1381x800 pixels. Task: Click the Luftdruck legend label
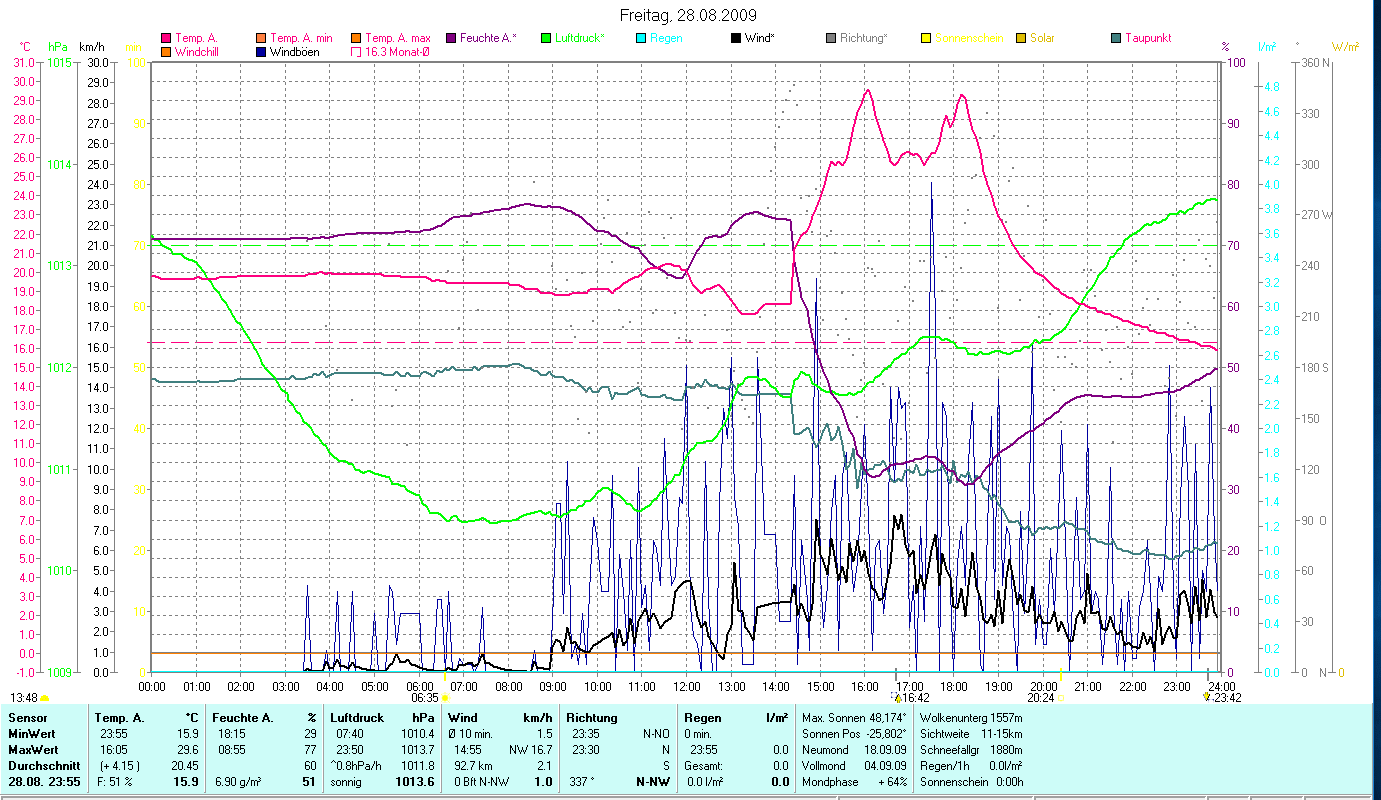coord(580,39)
